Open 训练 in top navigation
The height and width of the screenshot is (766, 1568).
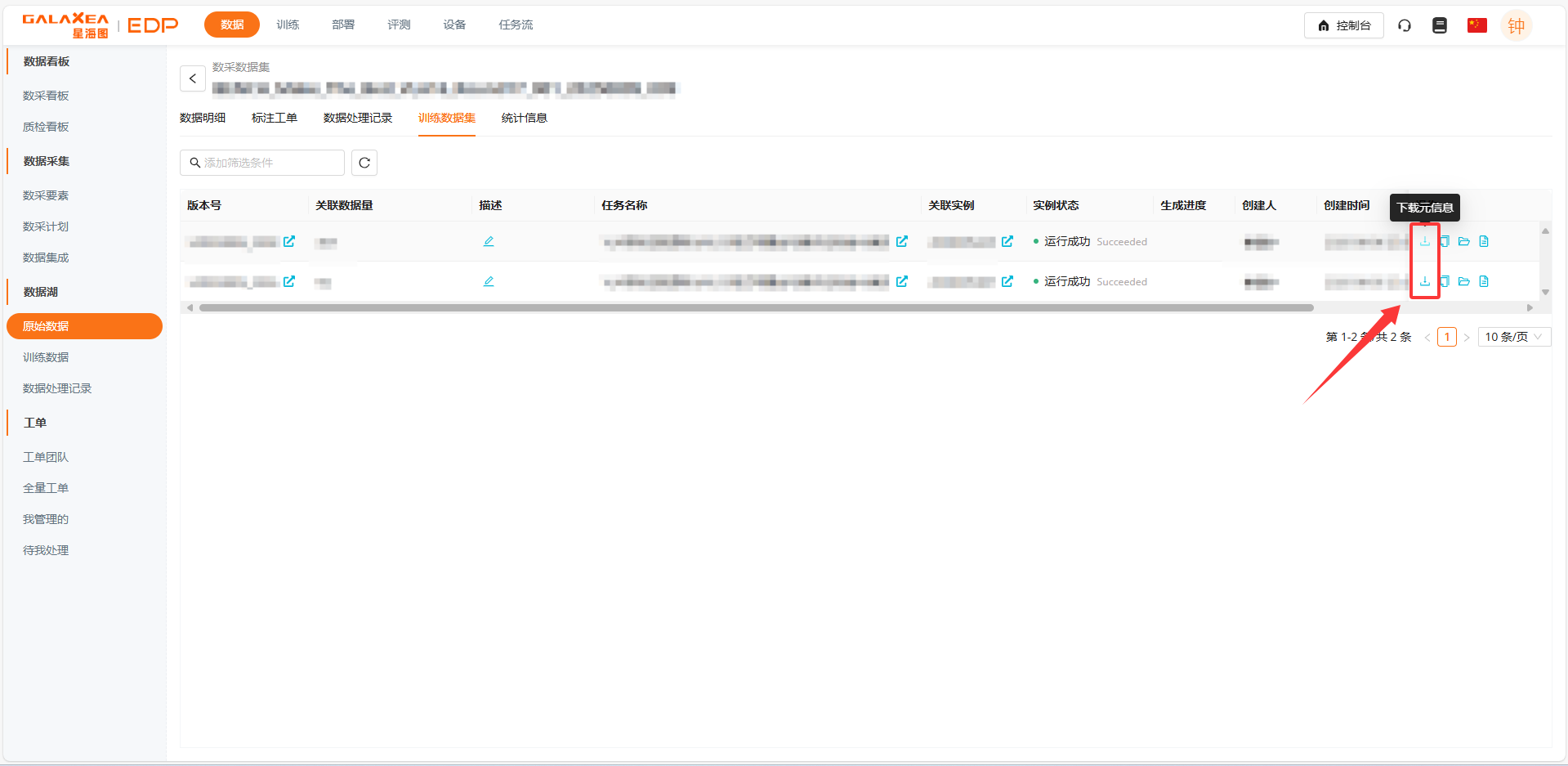[x=288, y=25]
